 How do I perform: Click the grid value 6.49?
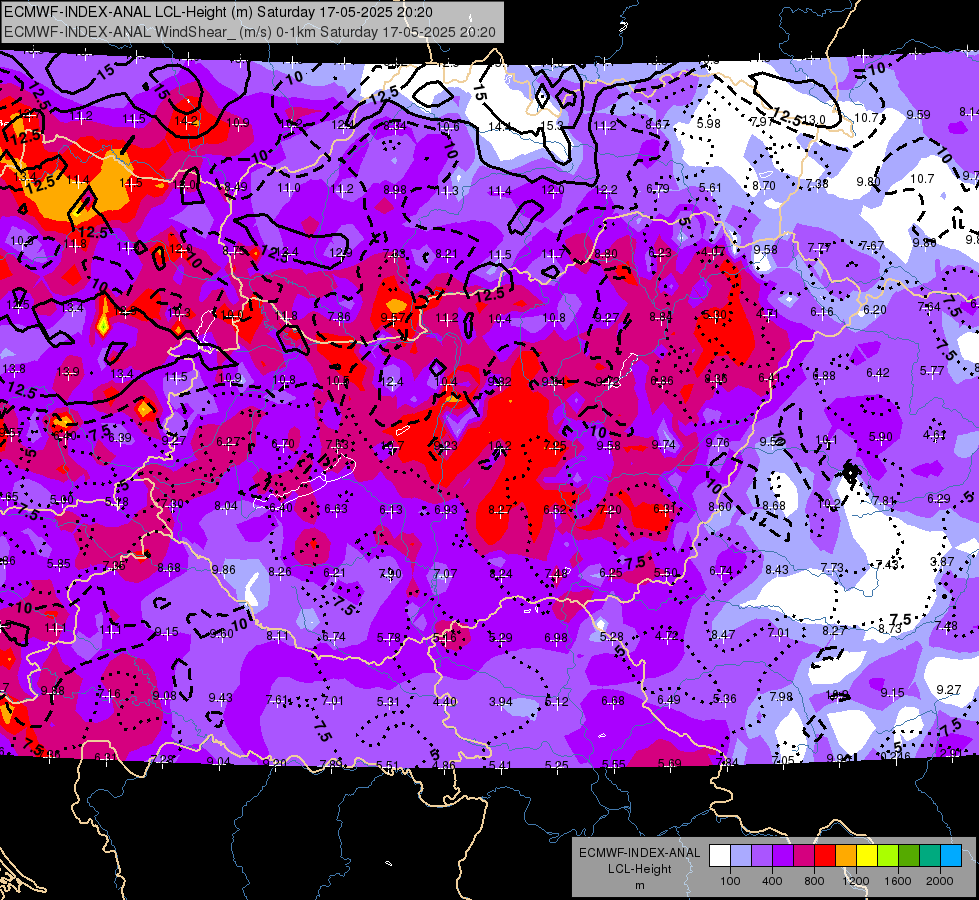668,700
